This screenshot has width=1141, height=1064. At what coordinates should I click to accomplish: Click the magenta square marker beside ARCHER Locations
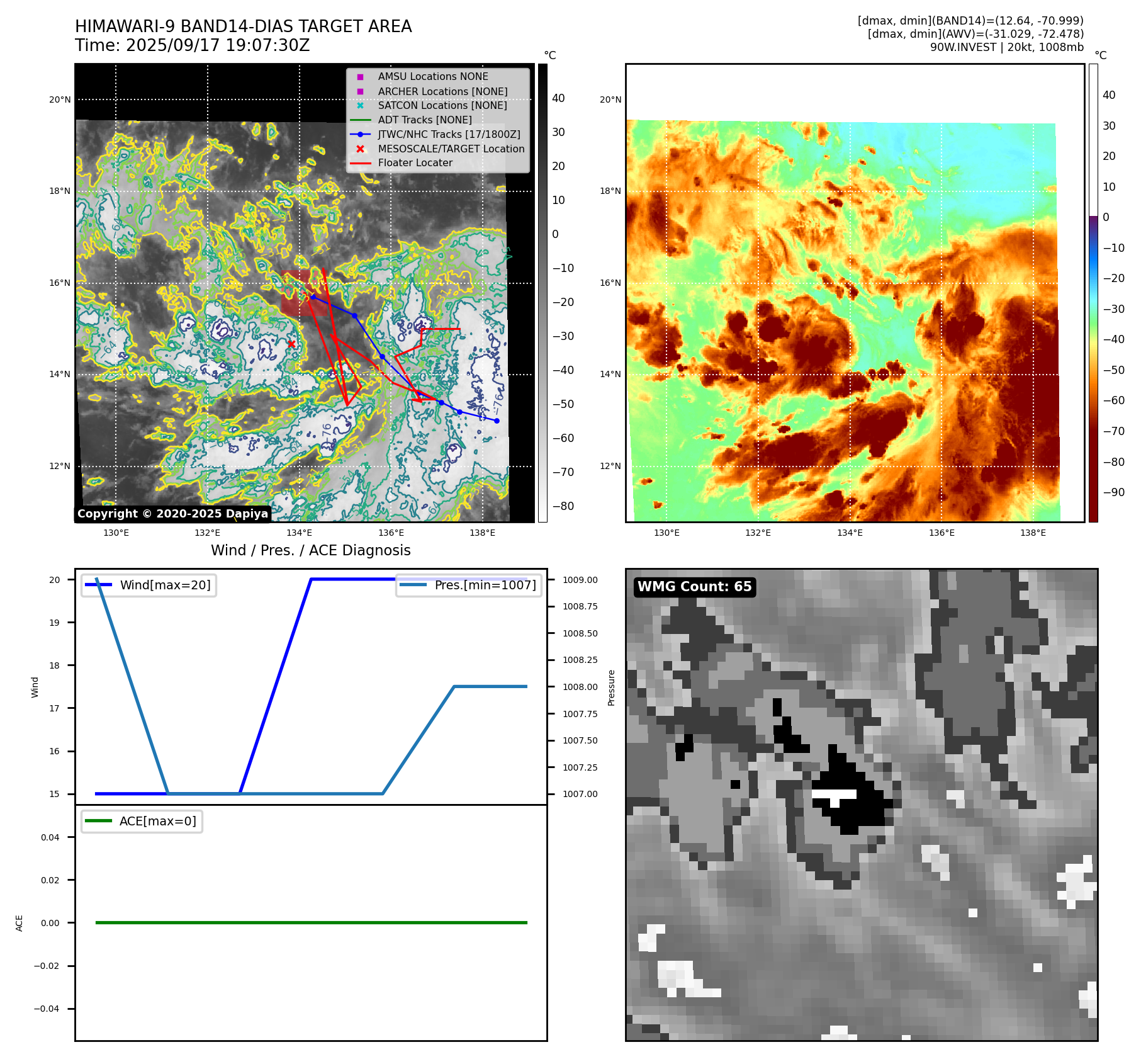pyautogui.click(x=360, y=91)
